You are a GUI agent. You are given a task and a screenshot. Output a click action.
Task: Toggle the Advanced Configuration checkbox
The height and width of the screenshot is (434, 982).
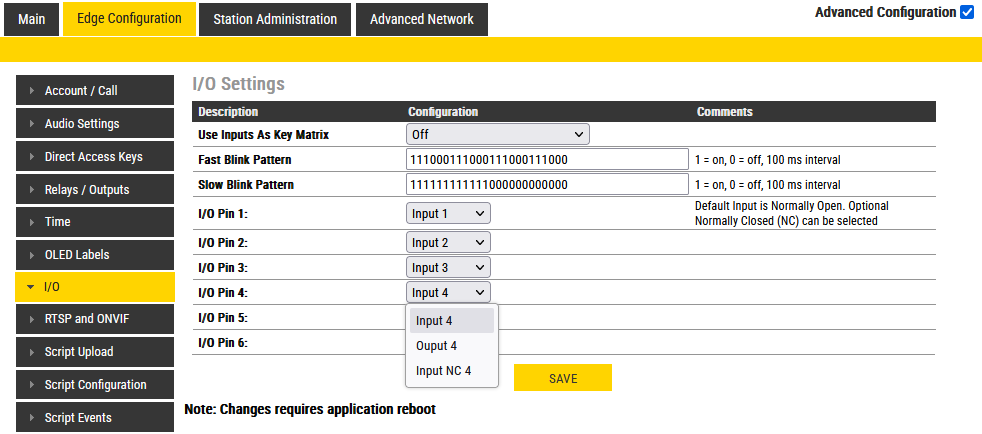(966, 13)
